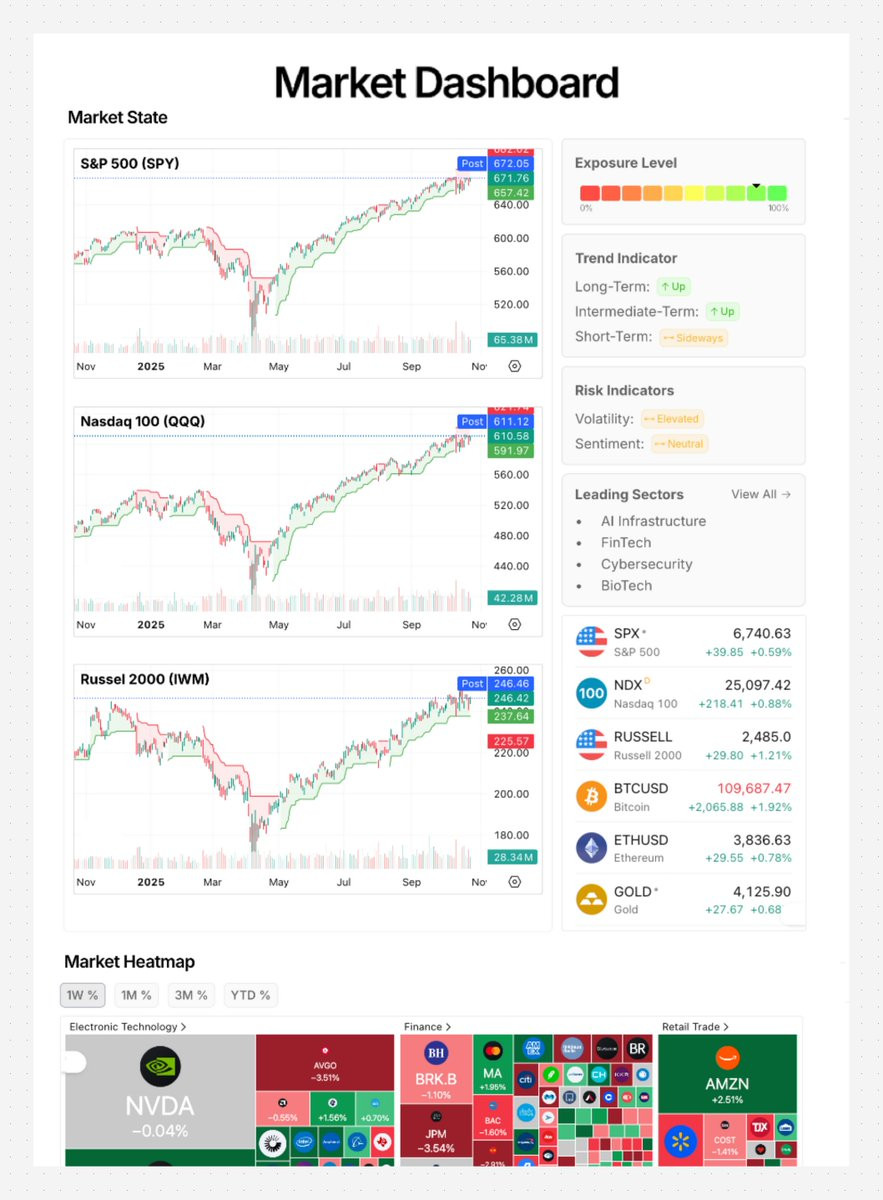This screenshot has width=883, height=1200.
Task: Toggle the switch on the NVDA tile
Action: pos(74,1062)
